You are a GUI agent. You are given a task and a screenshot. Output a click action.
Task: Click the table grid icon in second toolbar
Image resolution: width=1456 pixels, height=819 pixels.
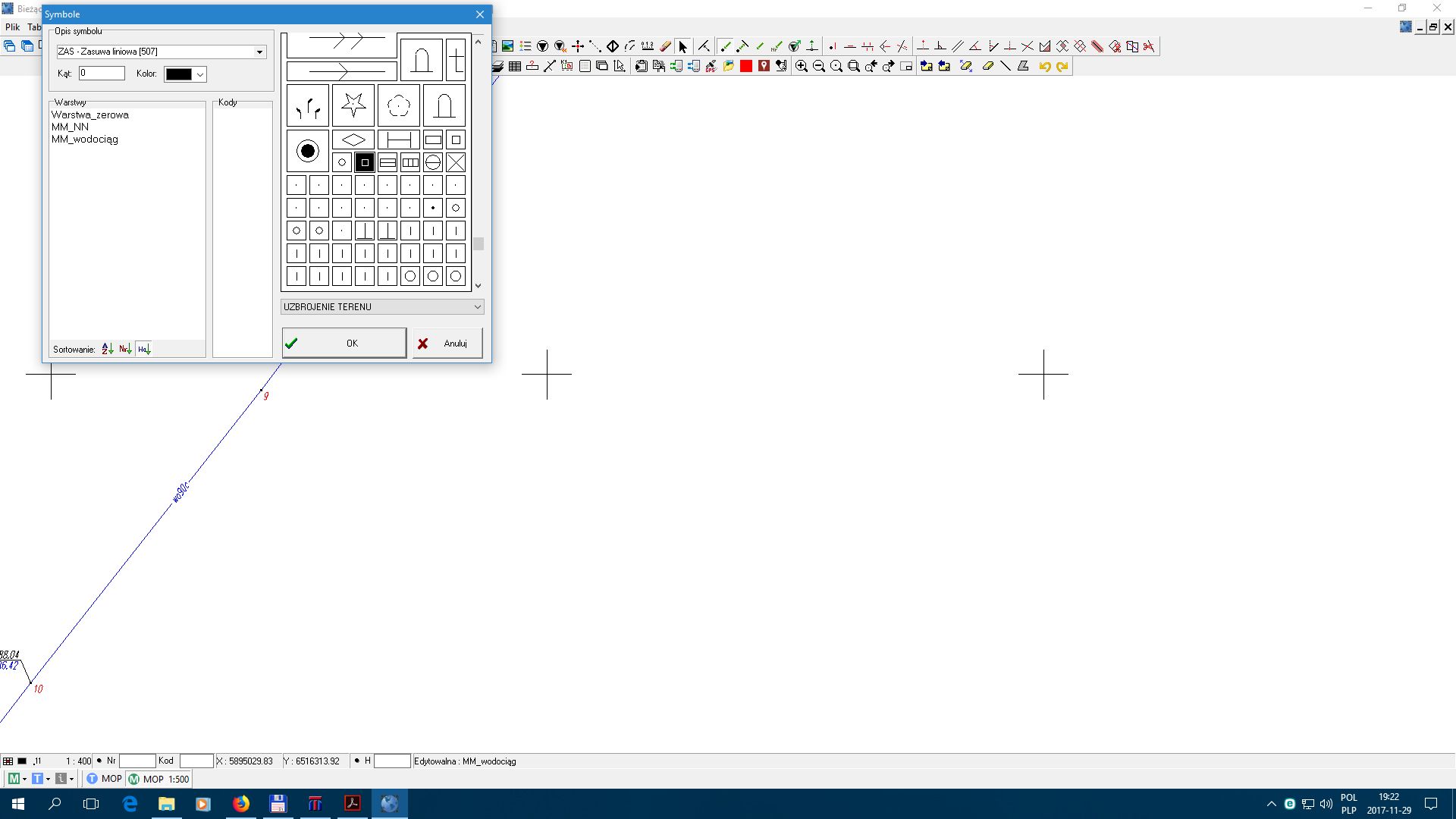click(515, 67)
